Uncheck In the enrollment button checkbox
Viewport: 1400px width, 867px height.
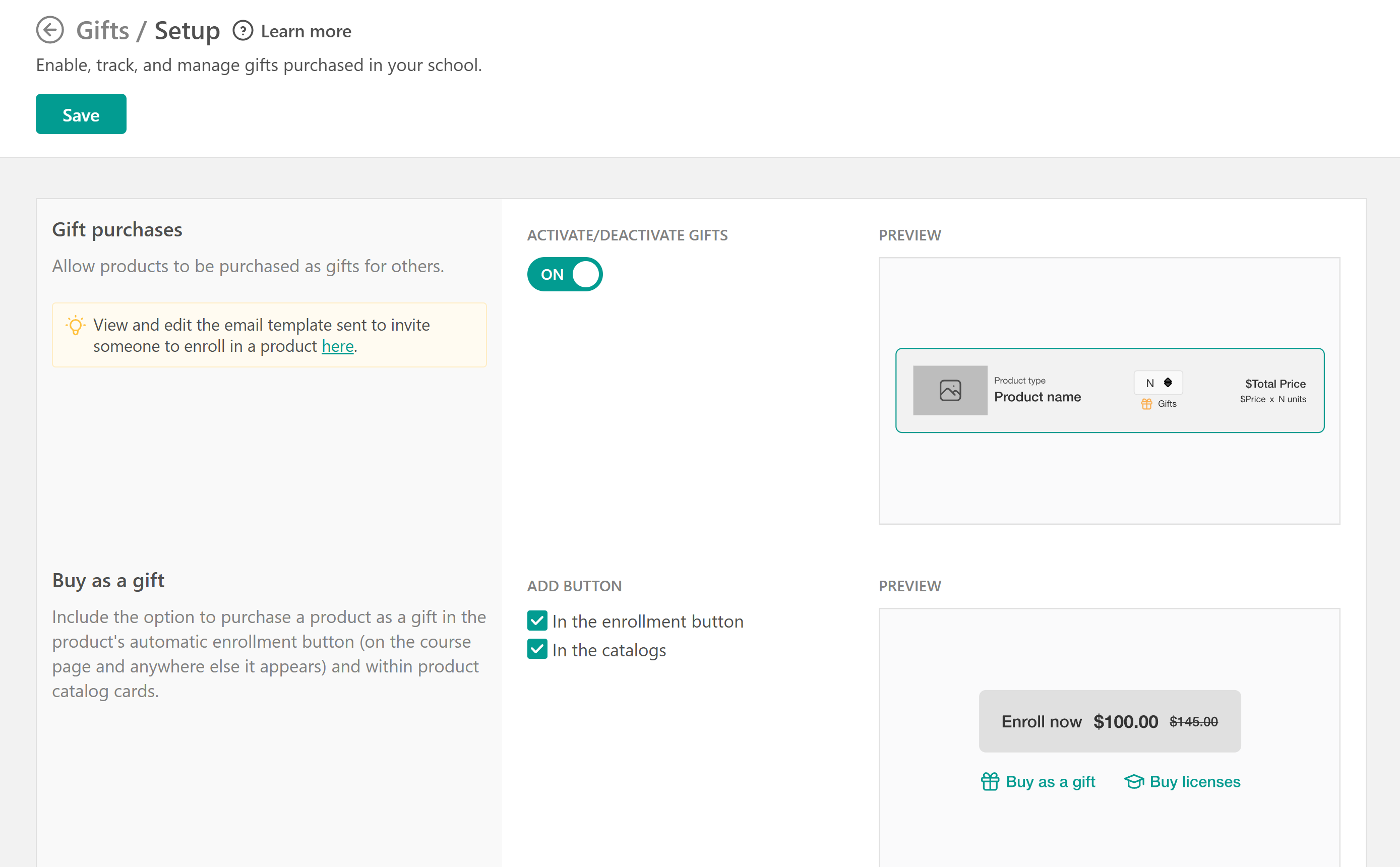(537, 621)
